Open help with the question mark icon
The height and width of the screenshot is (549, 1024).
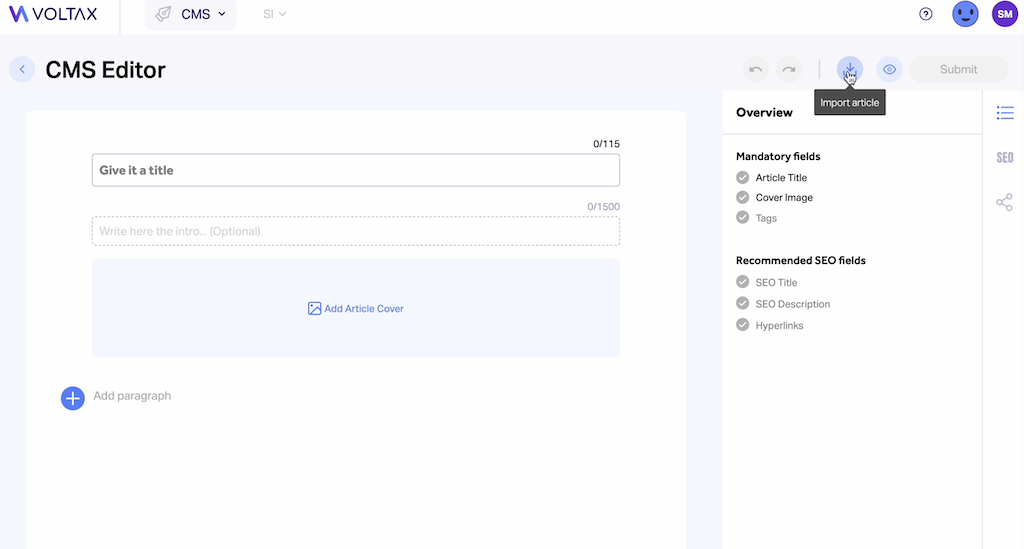click(x=925, y=14)
